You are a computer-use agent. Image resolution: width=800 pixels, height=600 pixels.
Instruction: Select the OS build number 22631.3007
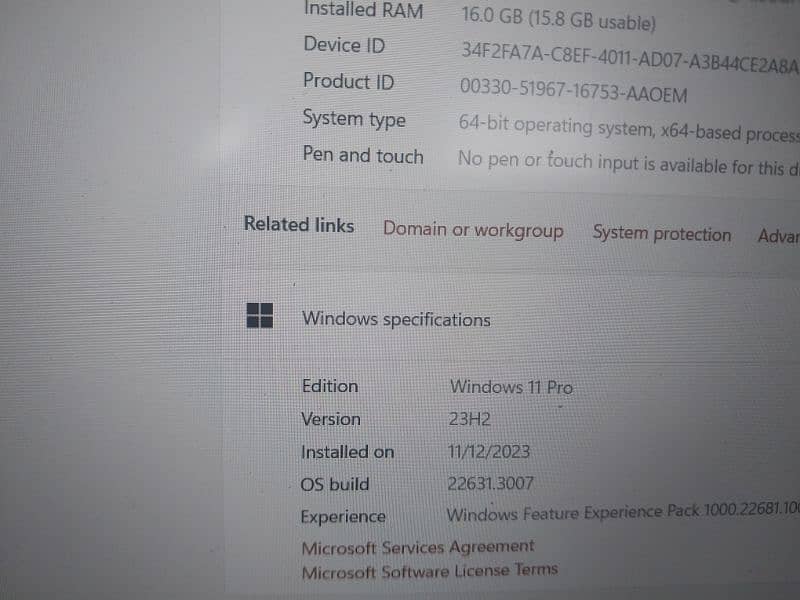pos(491,484)
